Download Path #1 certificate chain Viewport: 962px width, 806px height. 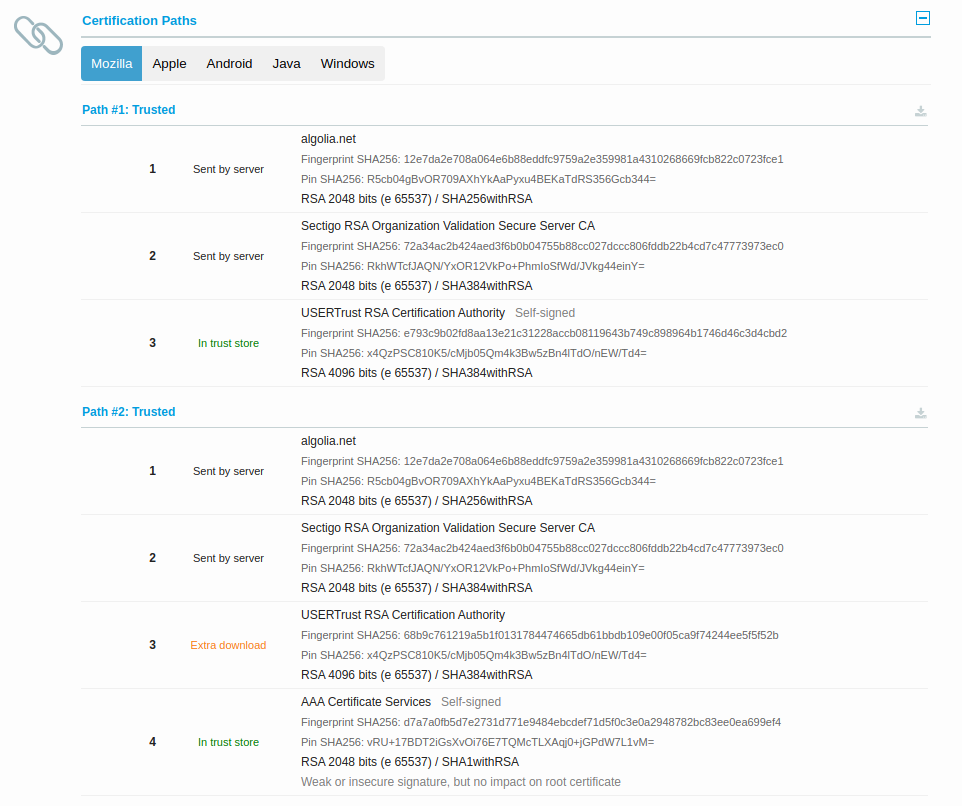point(920,111)
